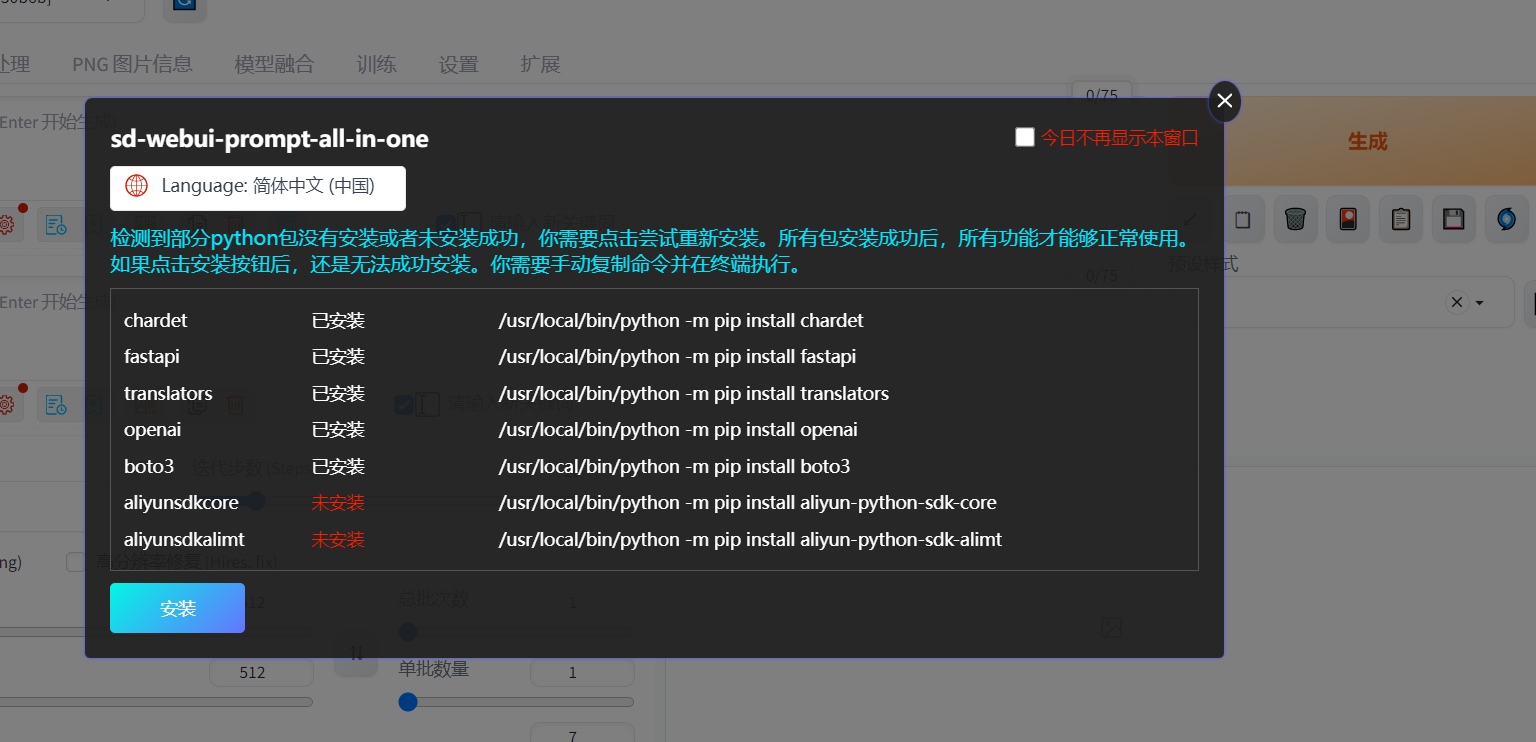The image size is (1536, 742).
Task: Select the aliyunsdkalimt package name
Action: [x=184, y=539]
